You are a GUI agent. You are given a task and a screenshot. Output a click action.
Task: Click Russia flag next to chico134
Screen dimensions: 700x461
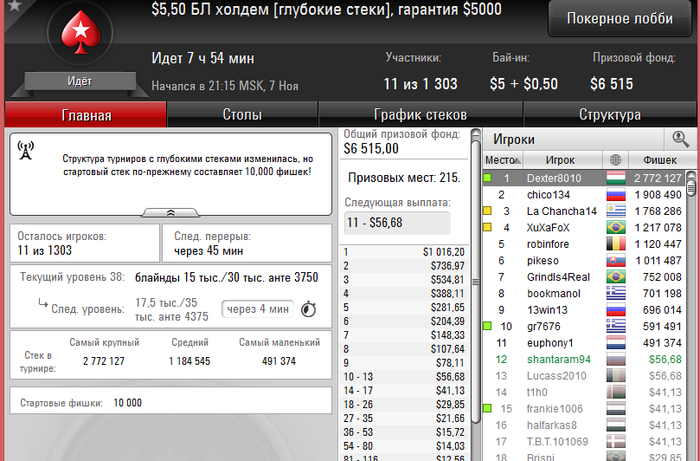coord(616,195)
